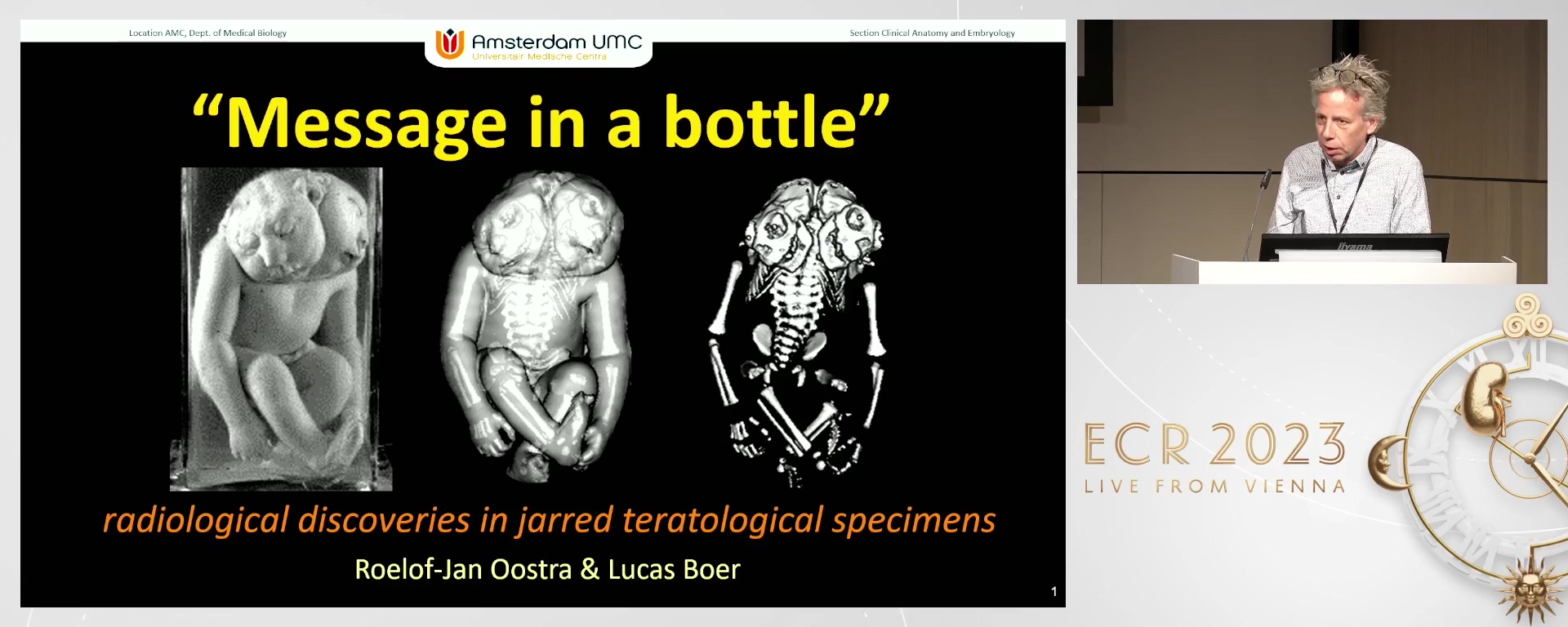
Task: Click the authors line Roelof-Jan Oostra & Lucas Boer
Action: [547, 569]
